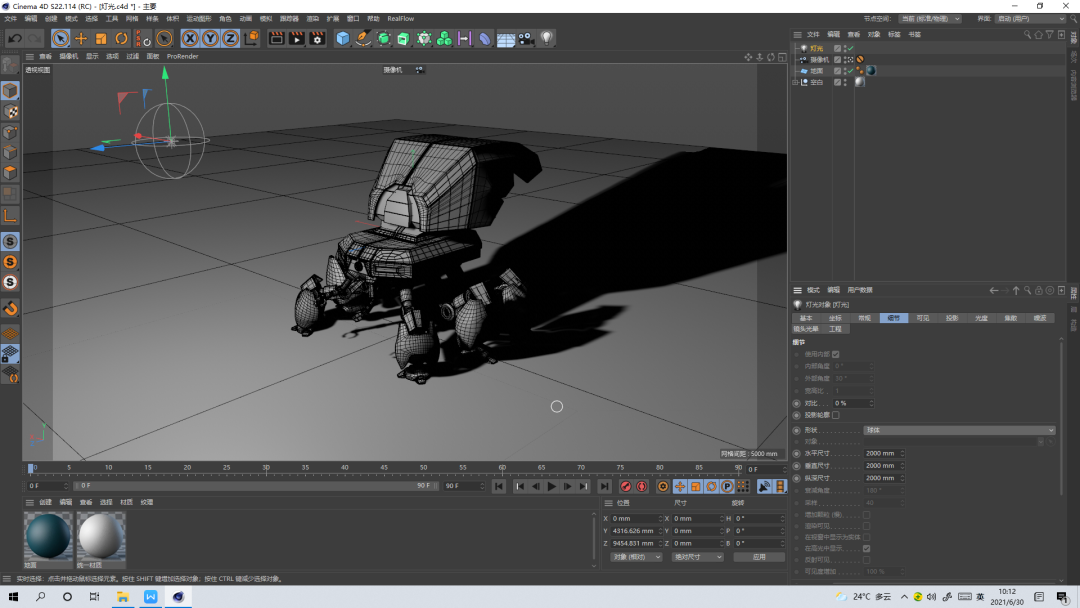Expand the 空白 null object
This screenshot has width=1080, height=608.
click(x=796, y=82)
